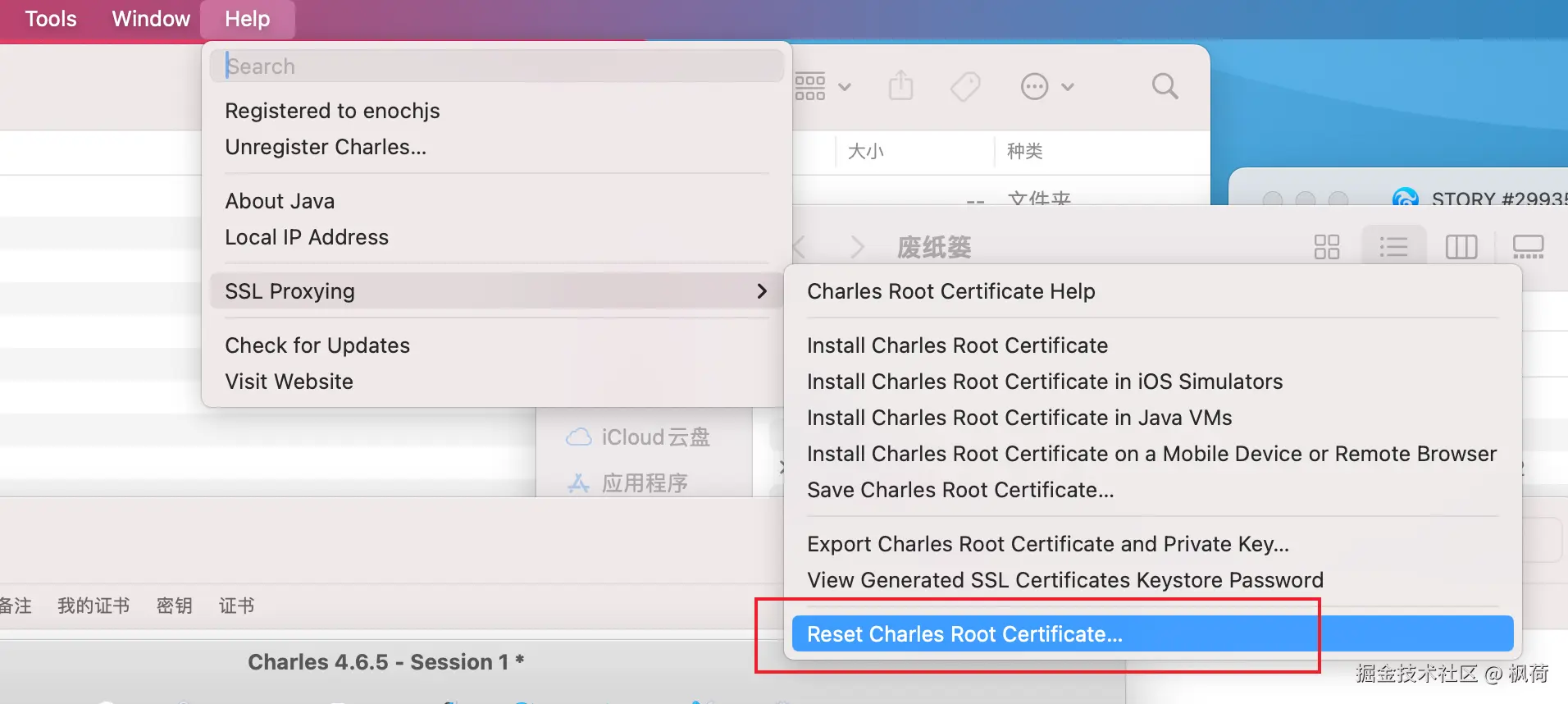This screenshot has width=1568, height=704.
Task: Click the Finder tags icon
Action: coord(965,86)
